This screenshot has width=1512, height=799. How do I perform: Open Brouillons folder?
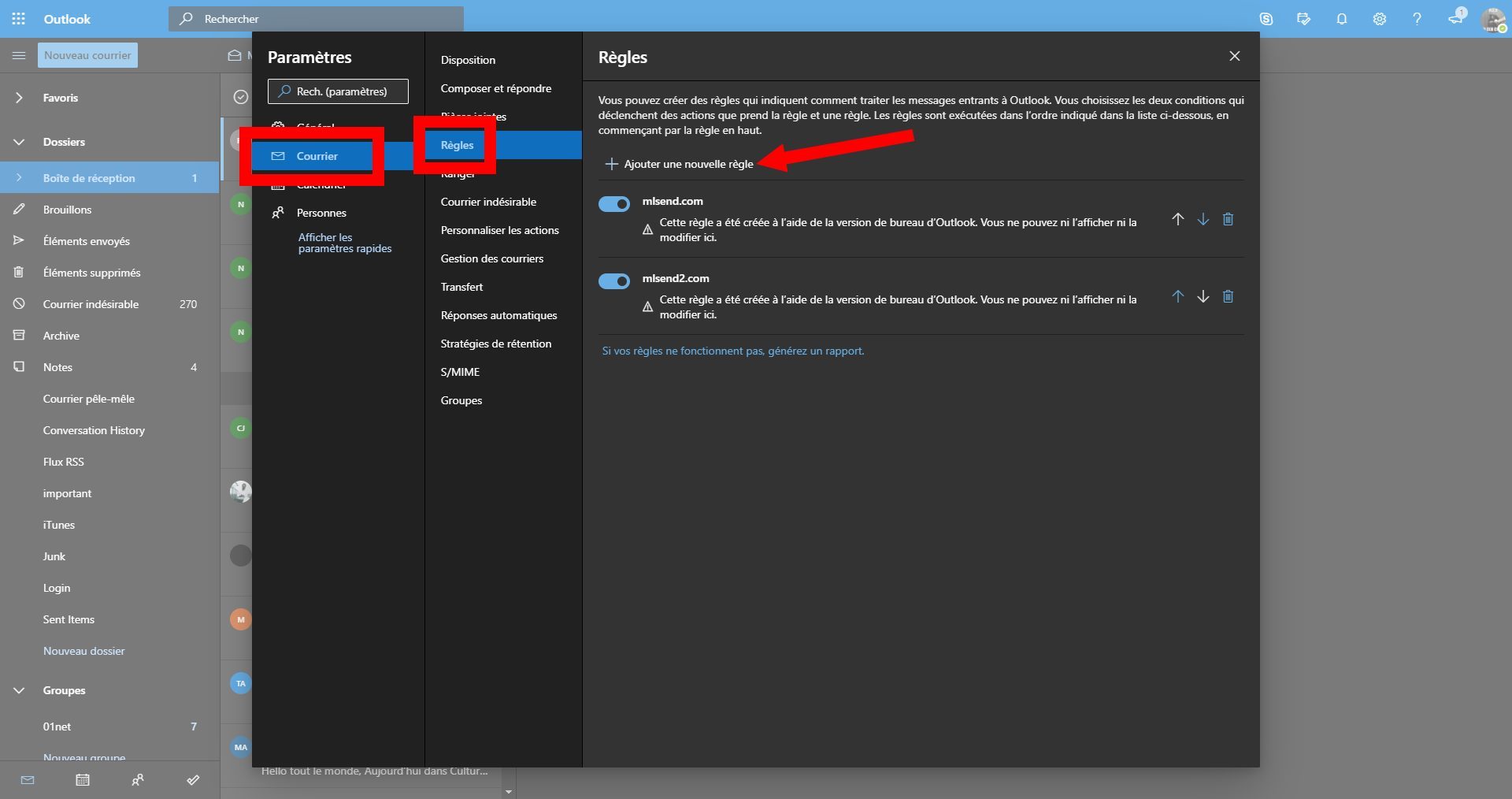109,210
